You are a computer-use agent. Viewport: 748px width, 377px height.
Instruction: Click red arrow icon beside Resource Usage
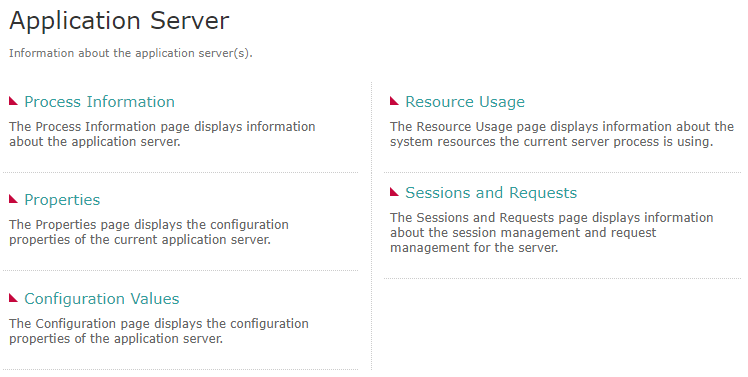point(394,101)
